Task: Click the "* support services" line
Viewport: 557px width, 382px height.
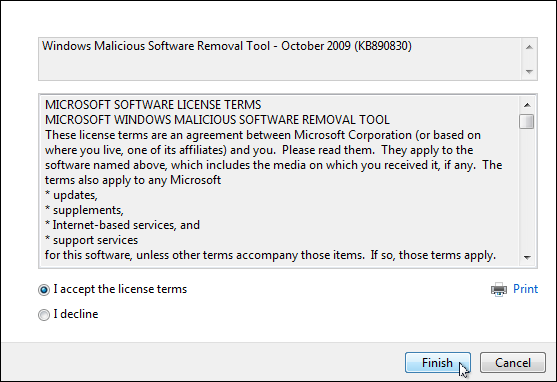Action: [x=91, y=240]
